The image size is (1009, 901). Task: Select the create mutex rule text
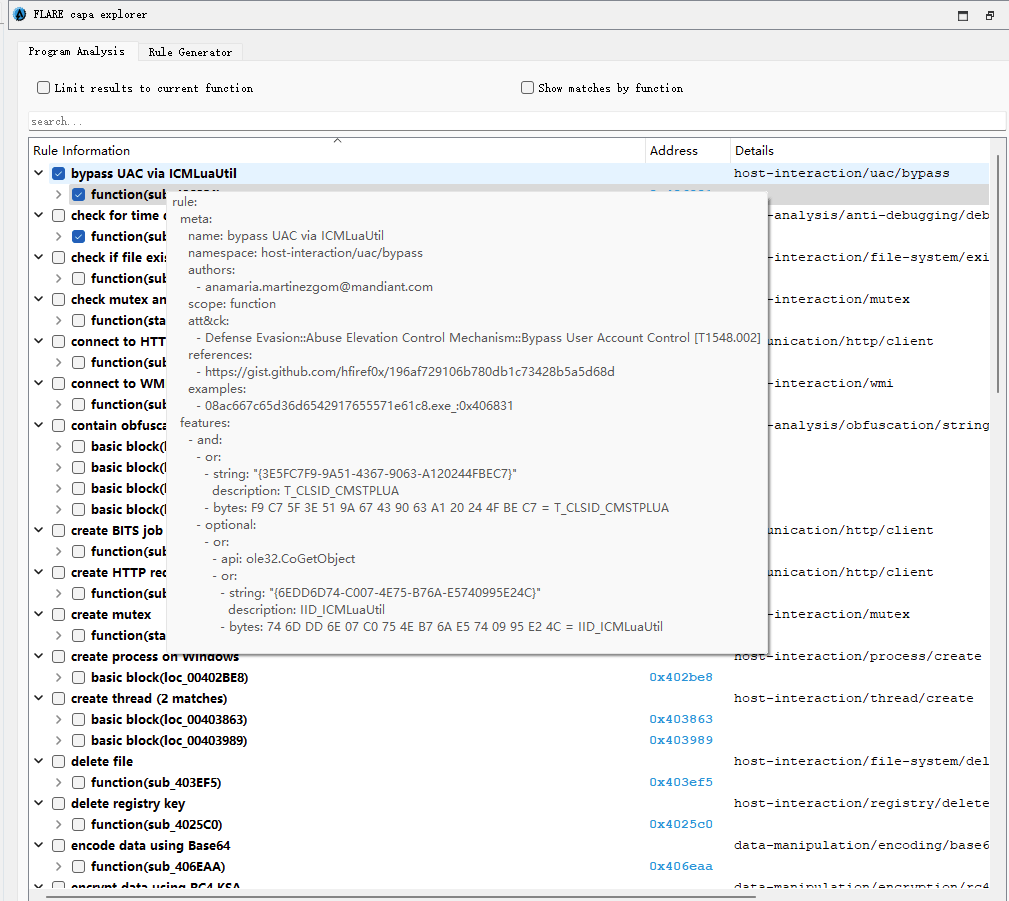[111, 615]
